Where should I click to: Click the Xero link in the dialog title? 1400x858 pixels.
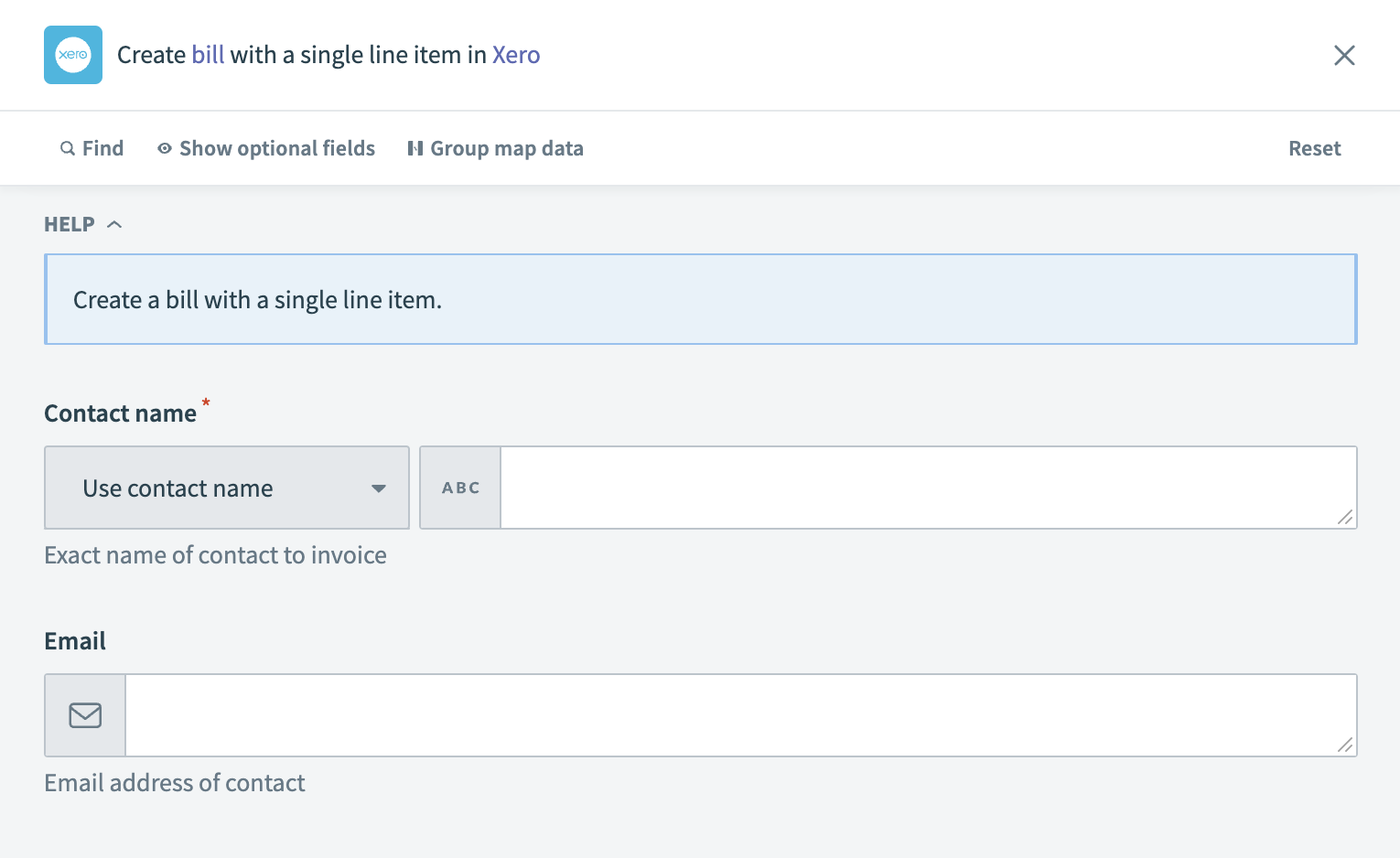[x=515, y=55]
